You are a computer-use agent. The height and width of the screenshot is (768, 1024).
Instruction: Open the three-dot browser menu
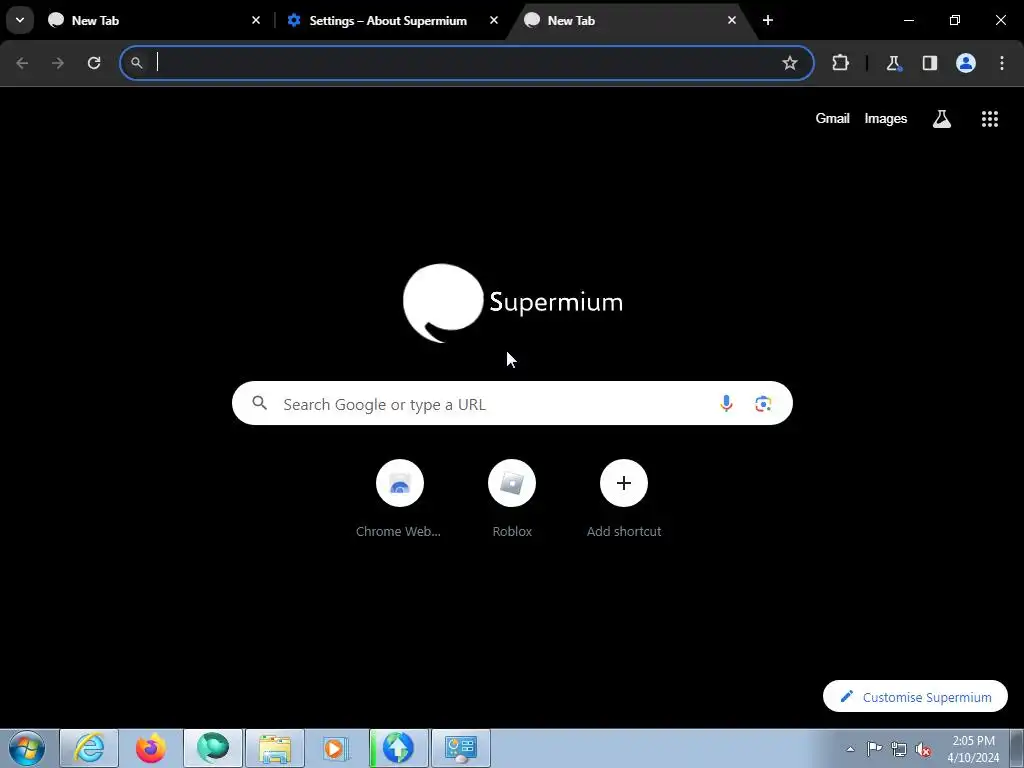click(x=1002, y=63)
